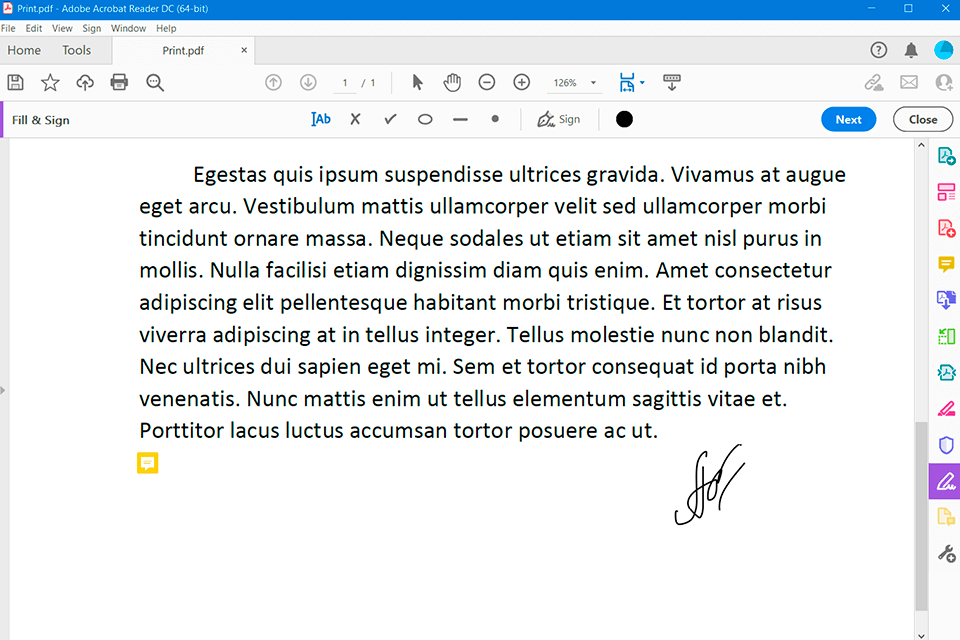
Task: Print the document with the printer icon
Action: pyautogui.click(x=119, y=83)
